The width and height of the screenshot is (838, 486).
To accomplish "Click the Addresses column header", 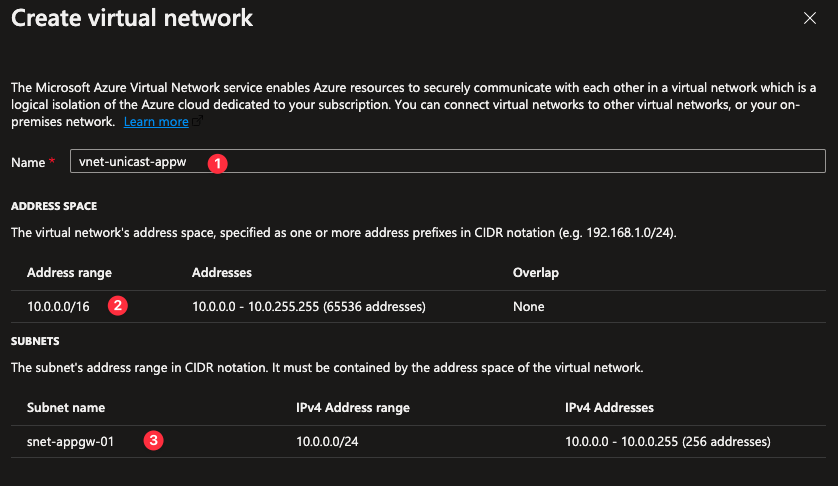I will click(221, 272).
